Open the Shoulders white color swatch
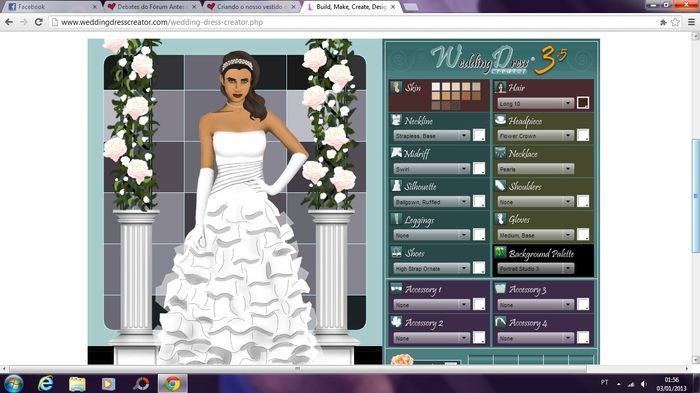The height and width of the screenshot is (393, 700). coord(583,201)
